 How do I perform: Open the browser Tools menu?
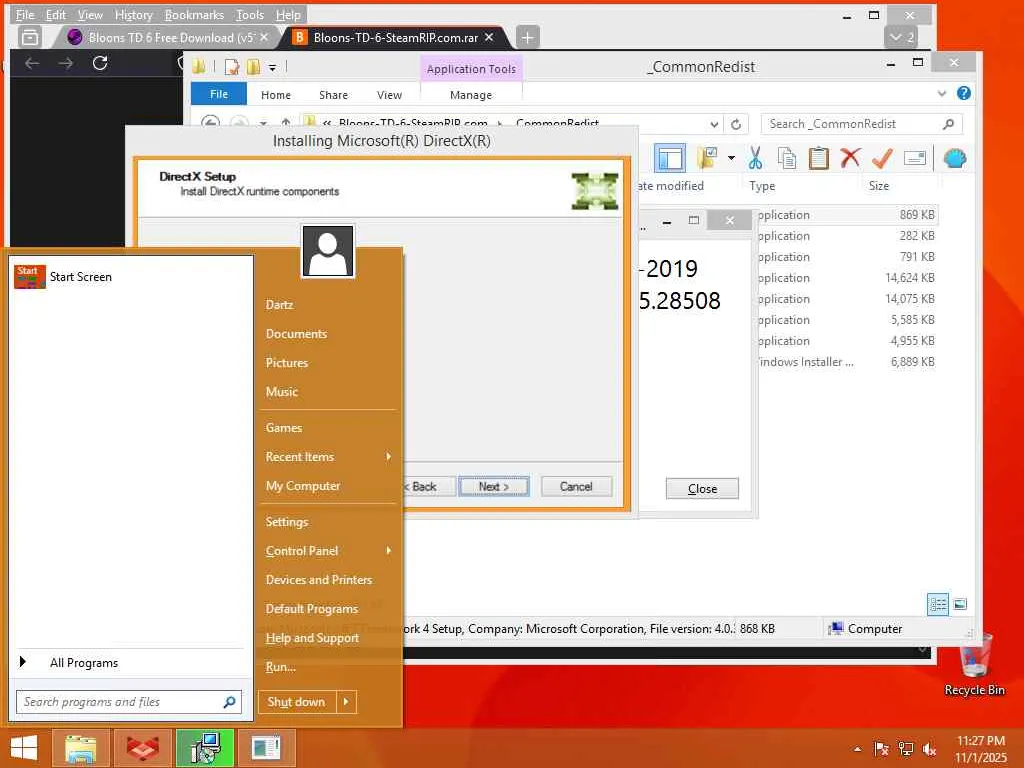click(250, 14)
